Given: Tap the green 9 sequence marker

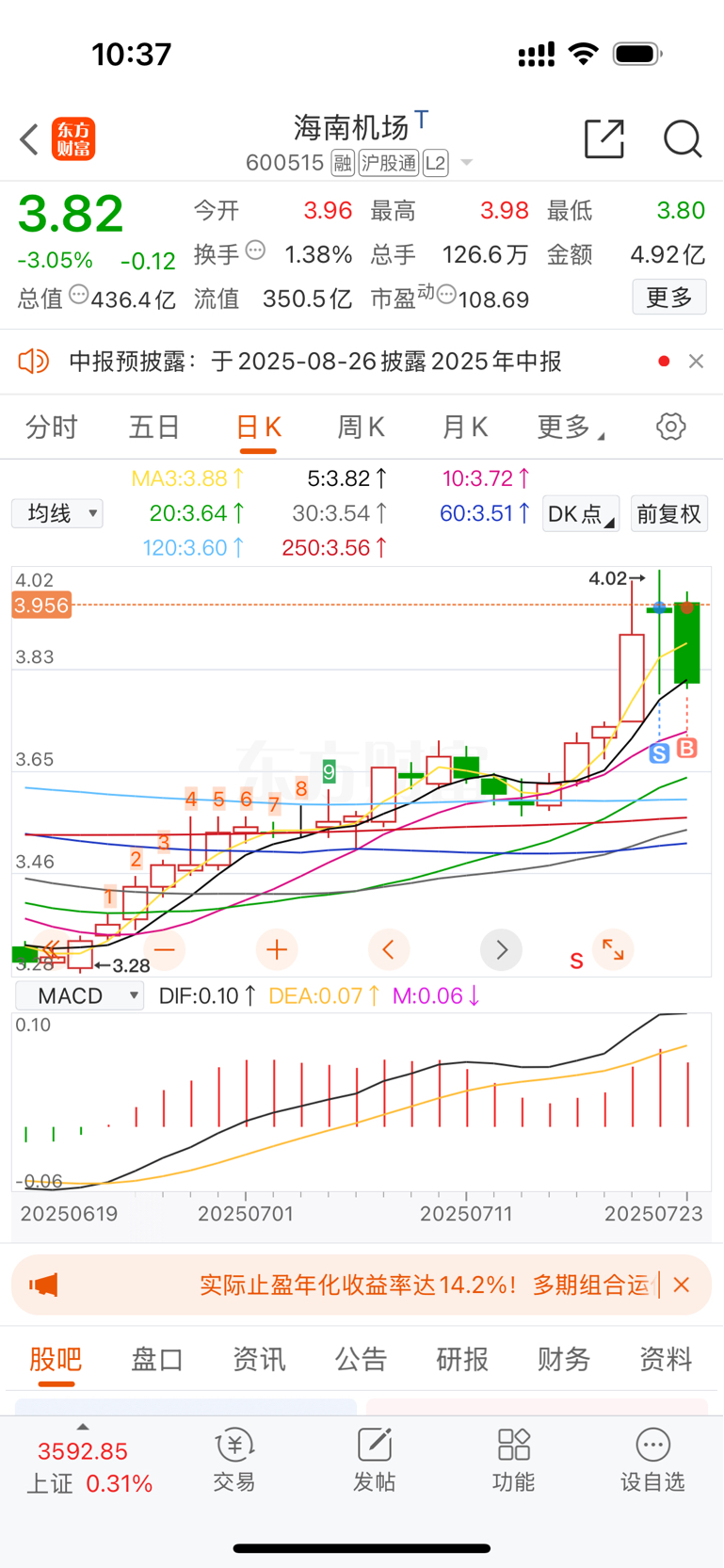Looking at the screenshot, I should (x=329, y=772).
